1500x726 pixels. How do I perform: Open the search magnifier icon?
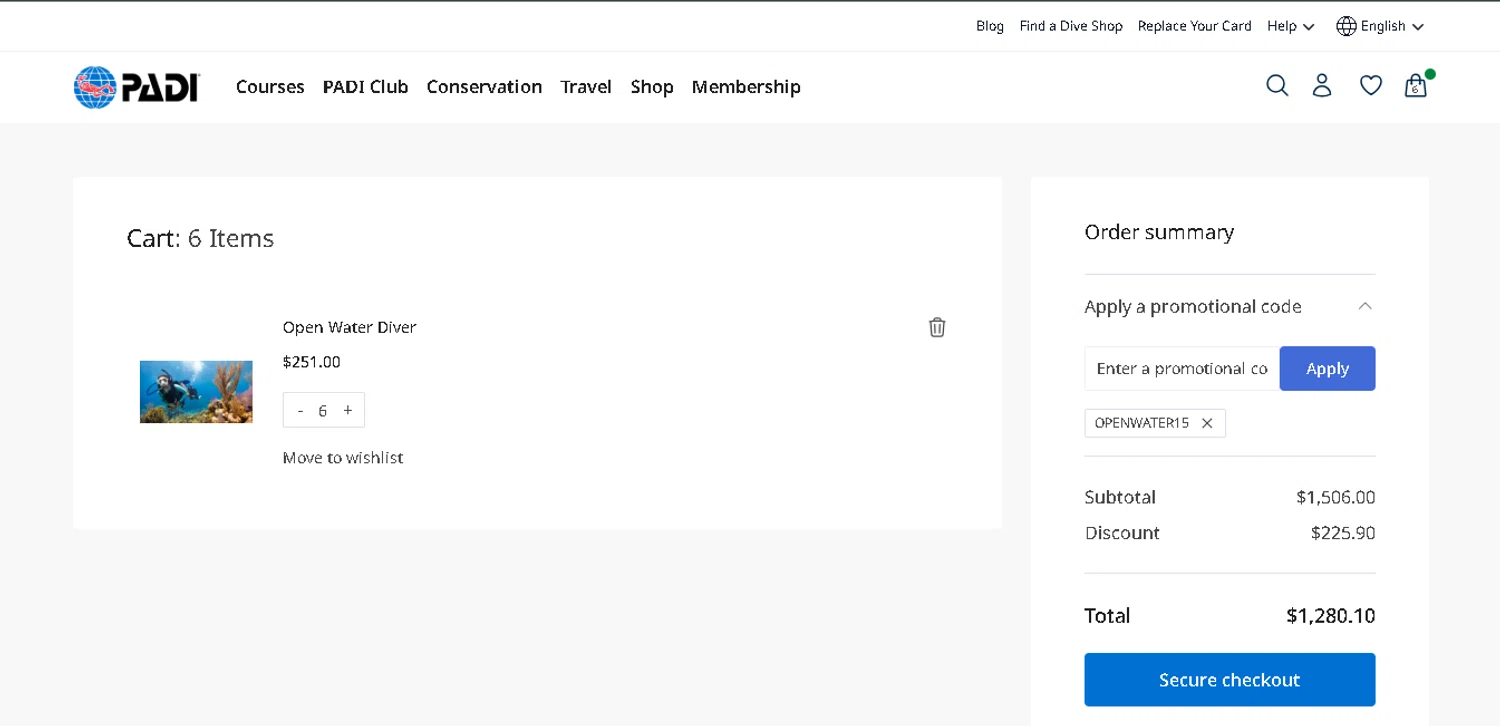(1277, 86)
